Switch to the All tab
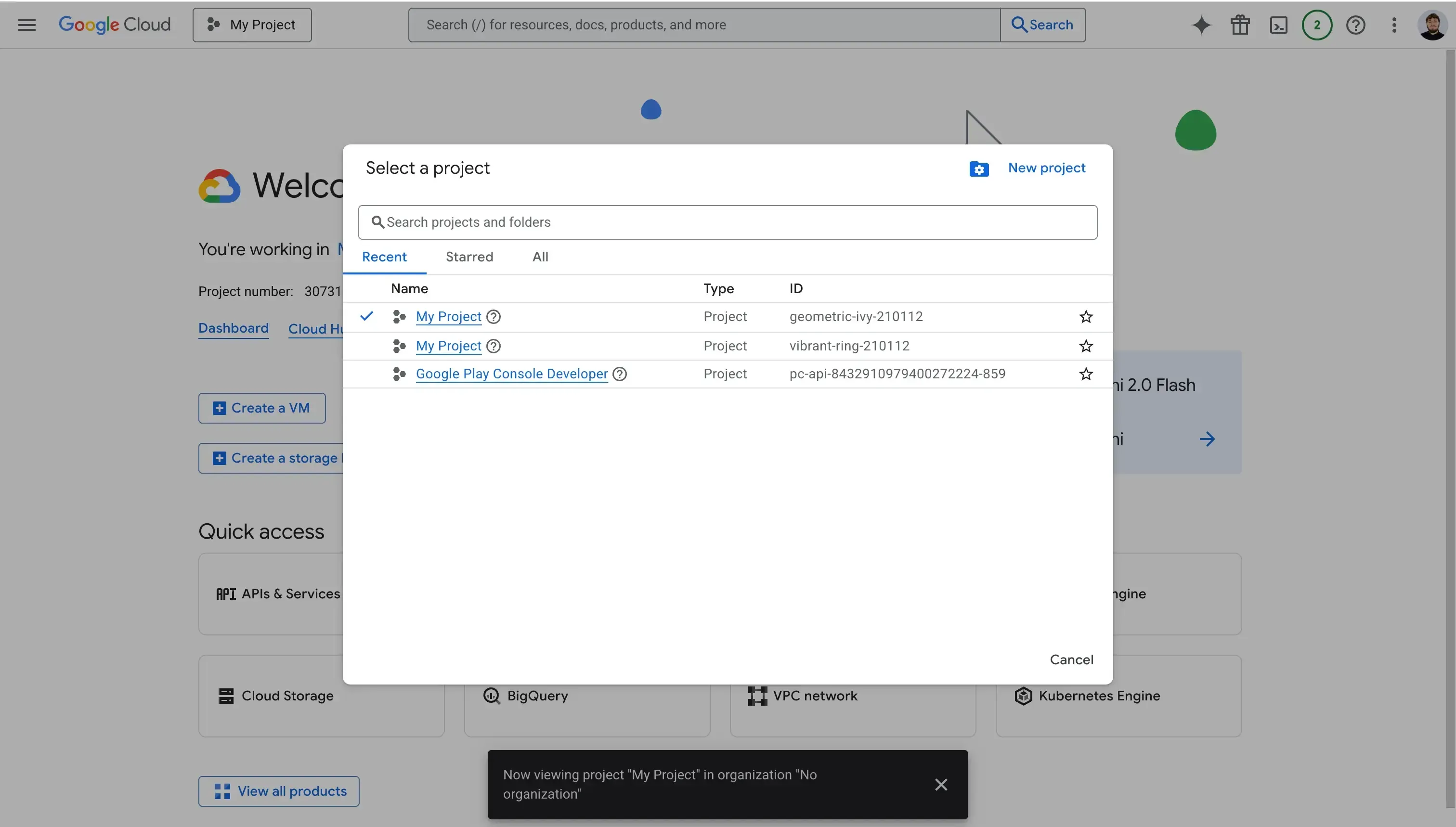1456x827 pixels. (540, 257)
